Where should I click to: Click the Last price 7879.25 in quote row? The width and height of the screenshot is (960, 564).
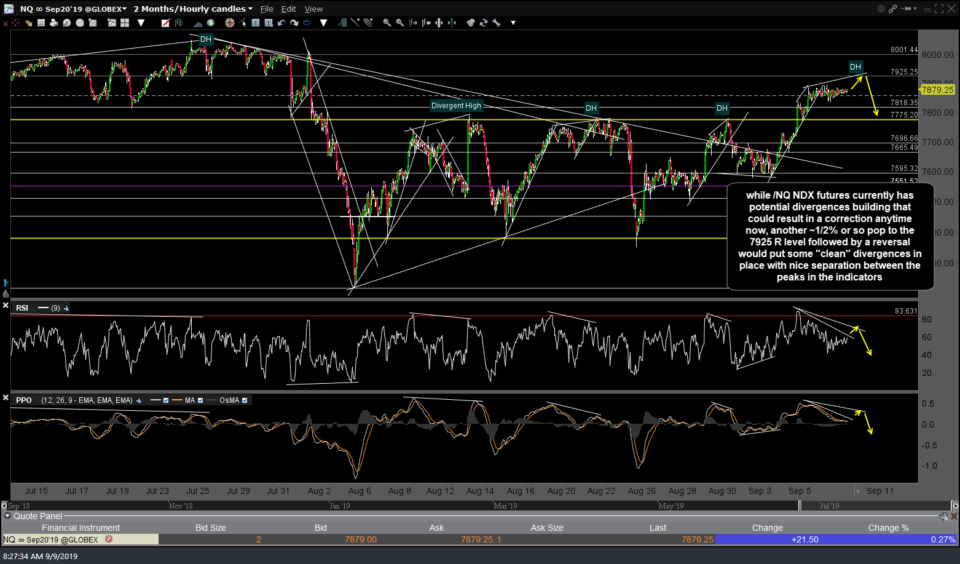[x=697, y=540]
